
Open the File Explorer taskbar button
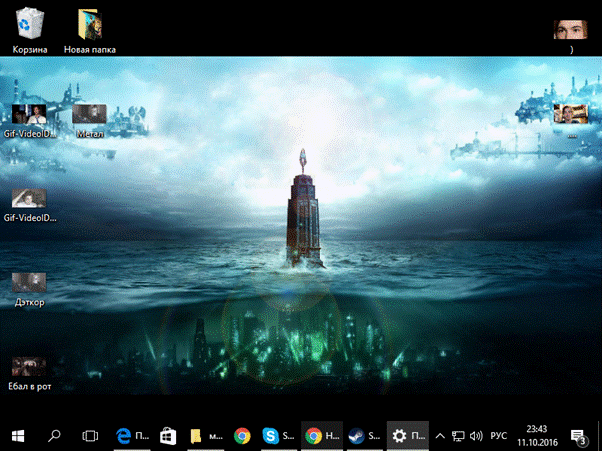205,436
